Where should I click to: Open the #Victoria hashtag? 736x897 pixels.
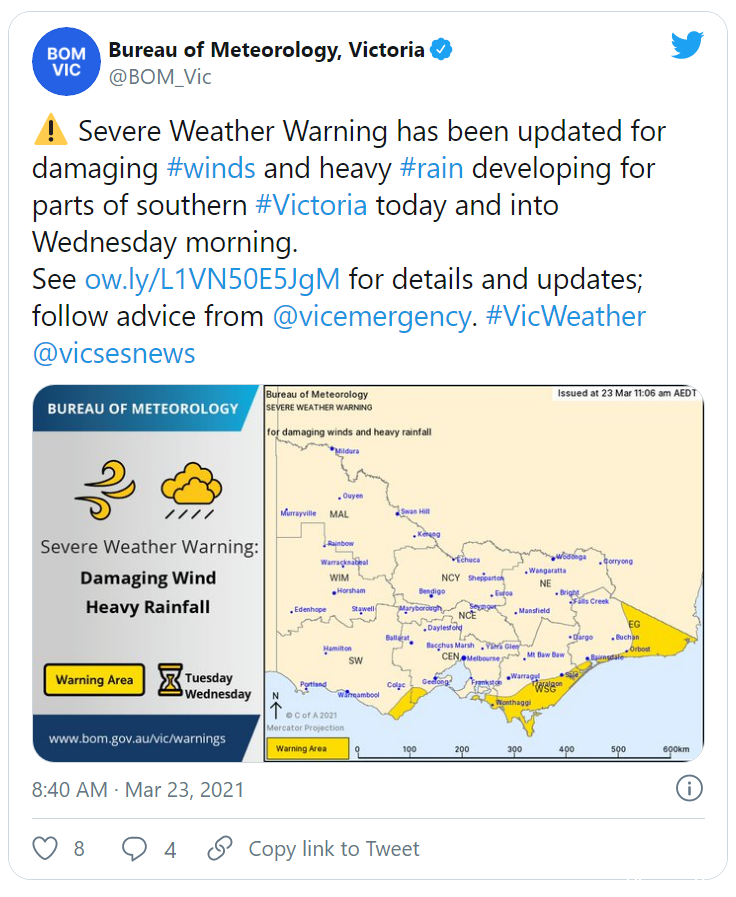[311, 205]
